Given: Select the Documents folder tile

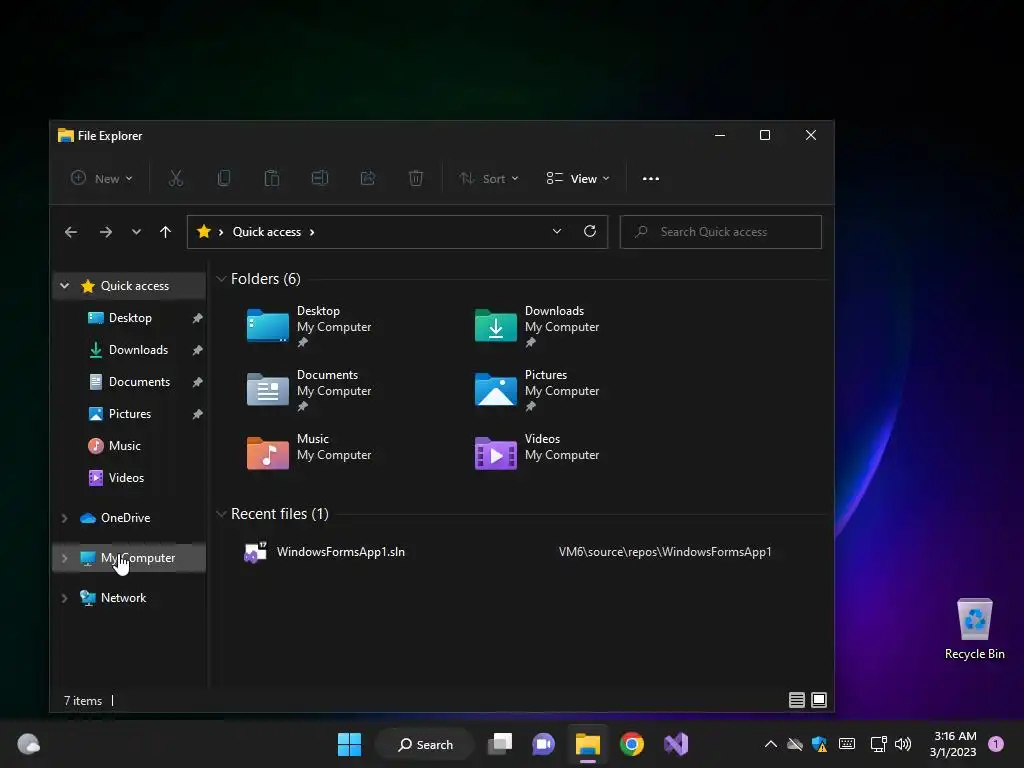Looking at the screenshot, I should [x=309, y=389].
